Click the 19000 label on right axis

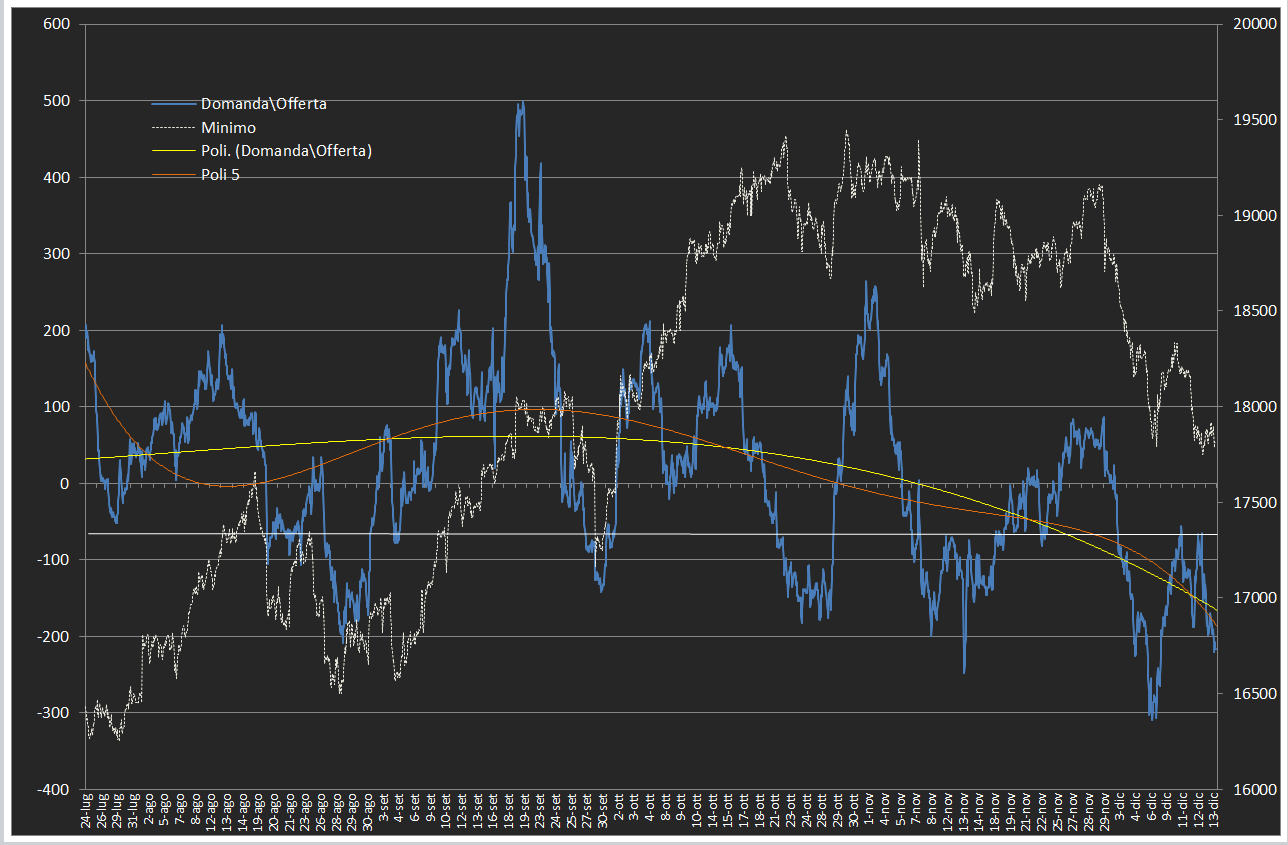point(1254,216)
